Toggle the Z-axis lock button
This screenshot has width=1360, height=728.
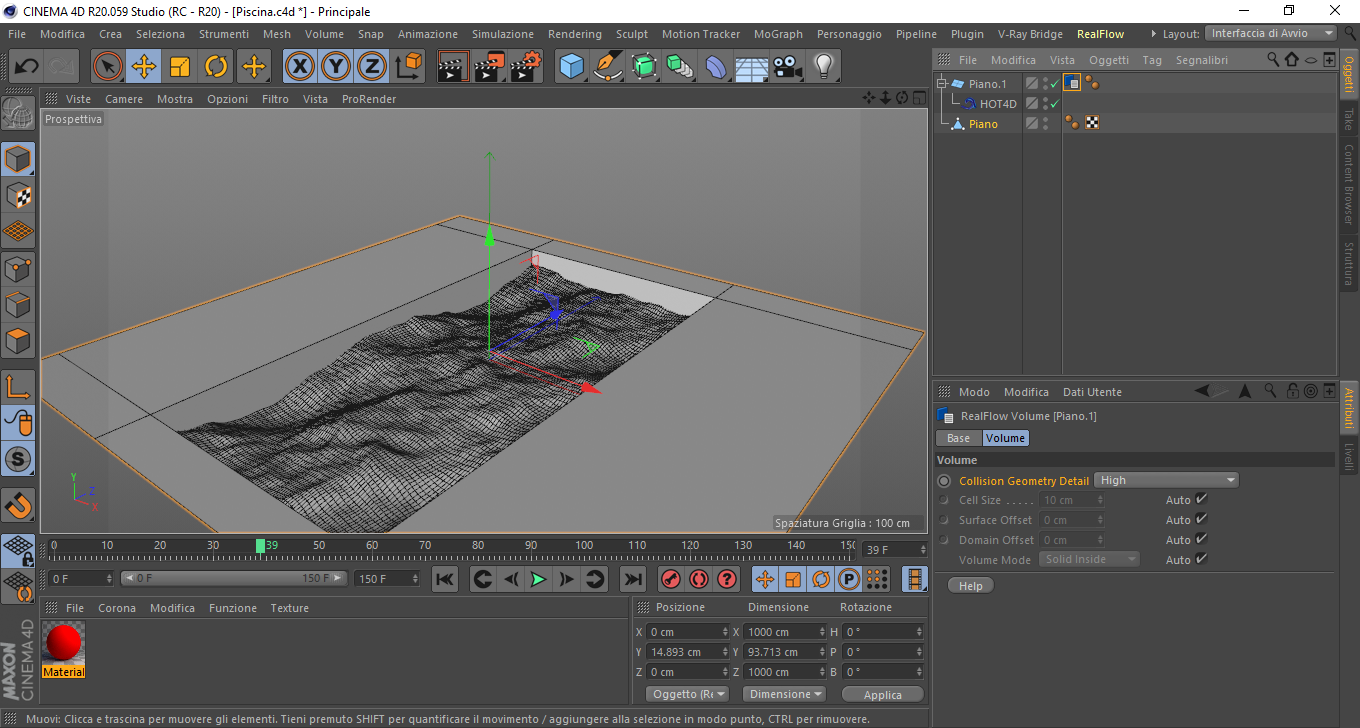tap(372, 67)
